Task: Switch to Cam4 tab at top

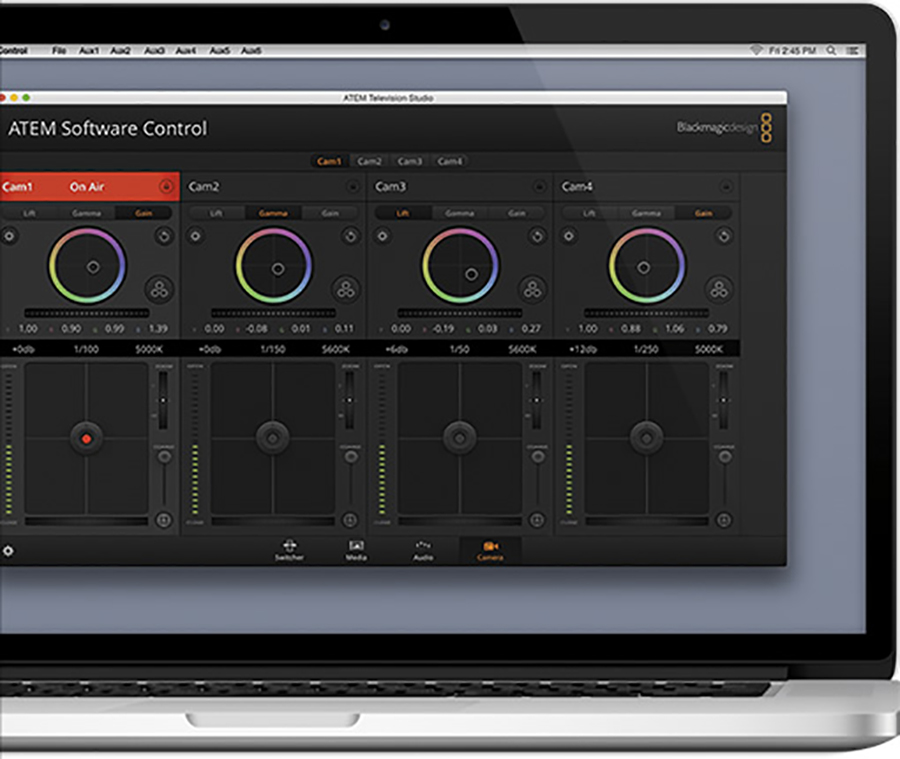Action: pyautogui.click(x=449, y=161)
